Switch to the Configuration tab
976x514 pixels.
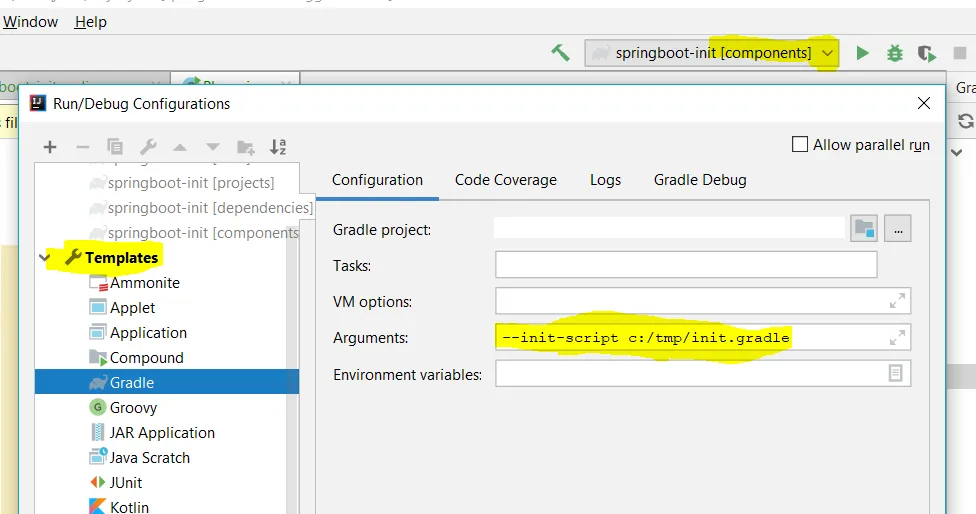pos(377,180)
